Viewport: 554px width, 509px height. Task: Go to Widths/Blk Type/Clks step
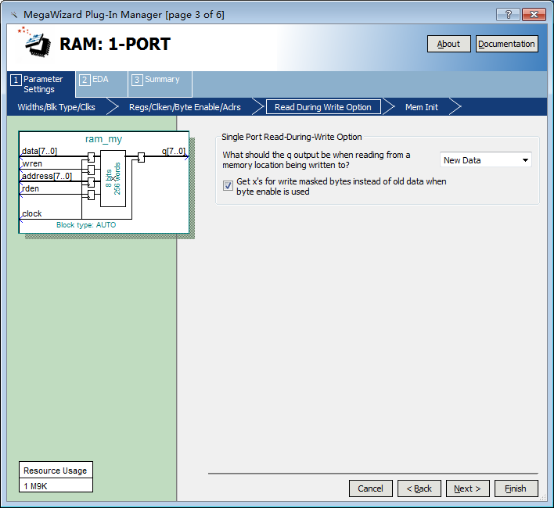coord(56,107)
